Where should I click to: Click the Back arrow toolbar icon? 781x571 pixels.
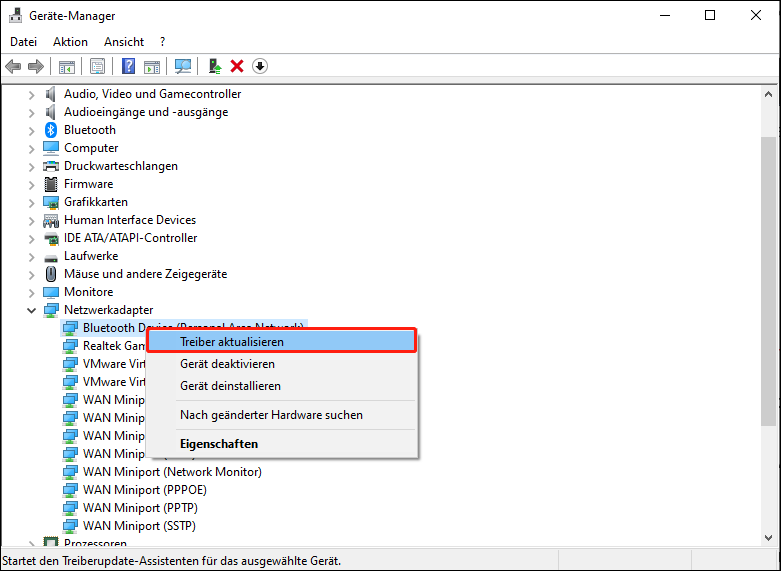13,66
